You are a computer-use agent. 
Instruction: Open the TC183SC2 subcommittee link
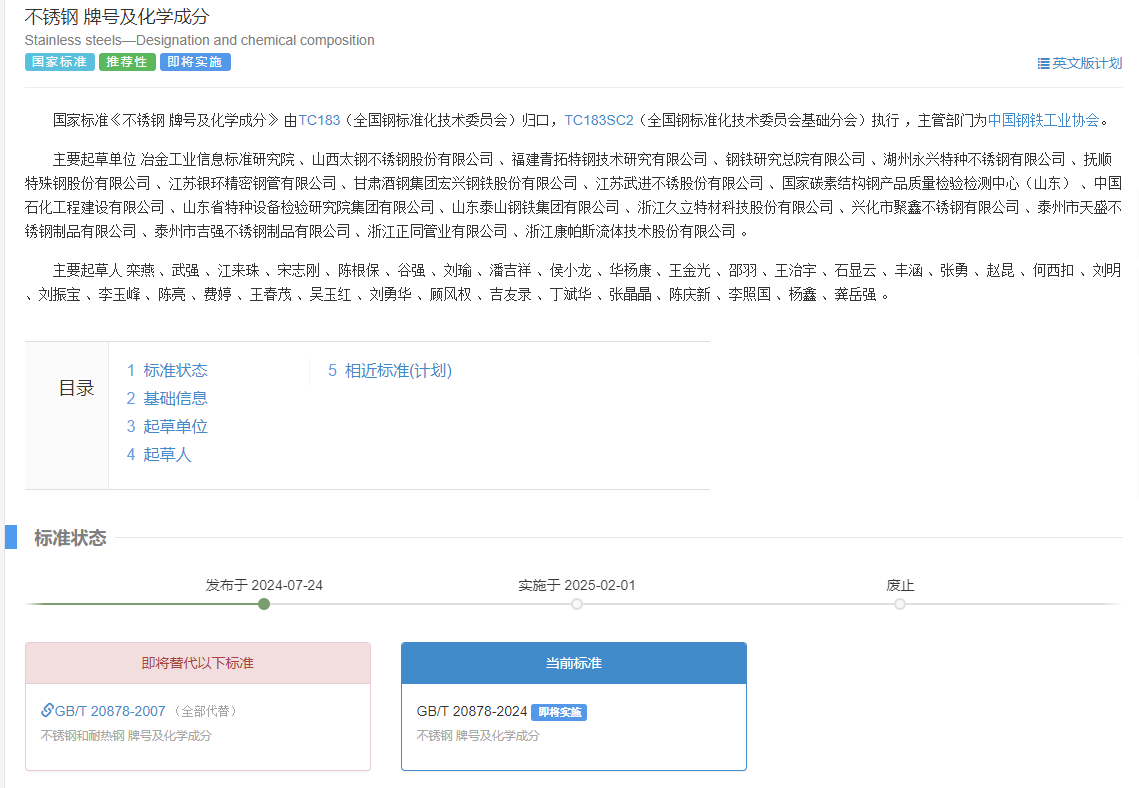(599, 120)
